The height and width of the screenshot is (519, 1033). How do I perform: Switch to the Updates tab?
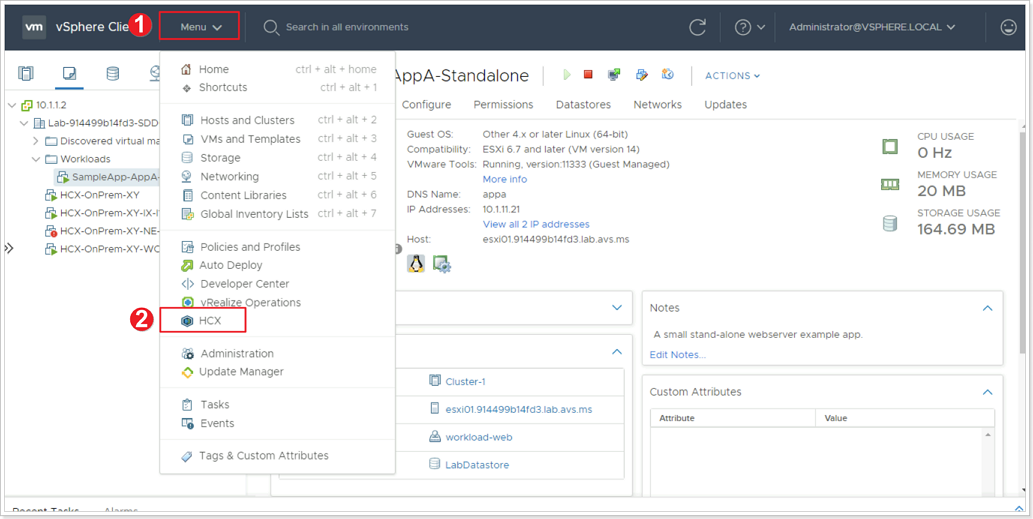pyautogui.click(x=725, y=105)
